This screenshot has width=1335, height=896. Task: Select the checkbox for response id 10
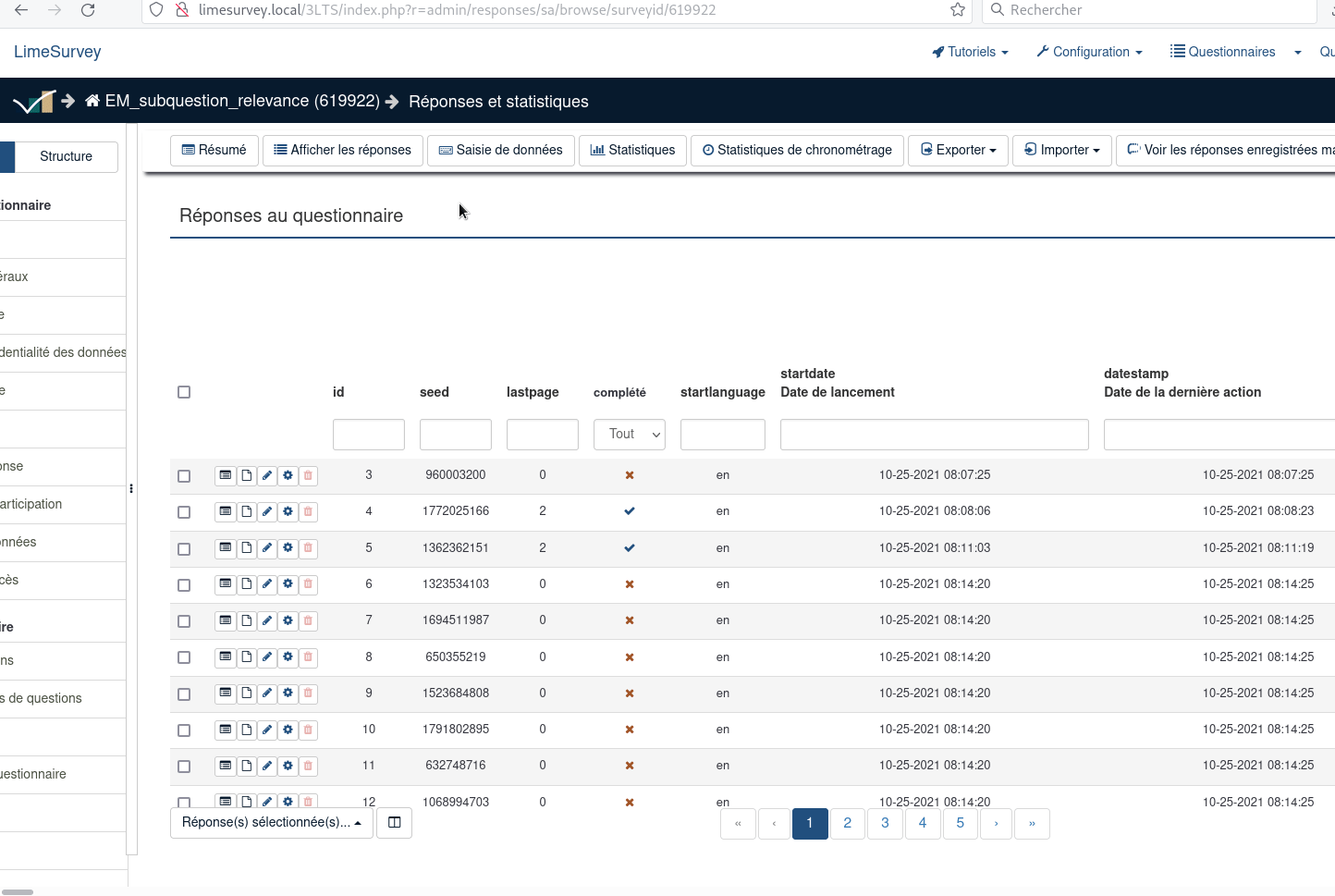[x=184, y=730]
